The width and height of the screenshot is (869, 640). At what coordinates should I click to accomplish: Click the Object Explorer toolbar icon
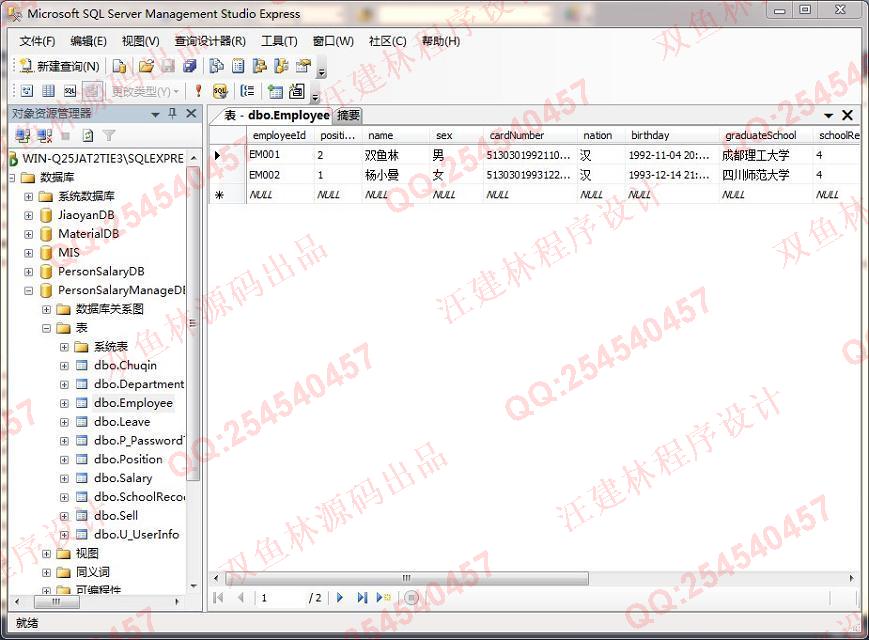(259, 66)
